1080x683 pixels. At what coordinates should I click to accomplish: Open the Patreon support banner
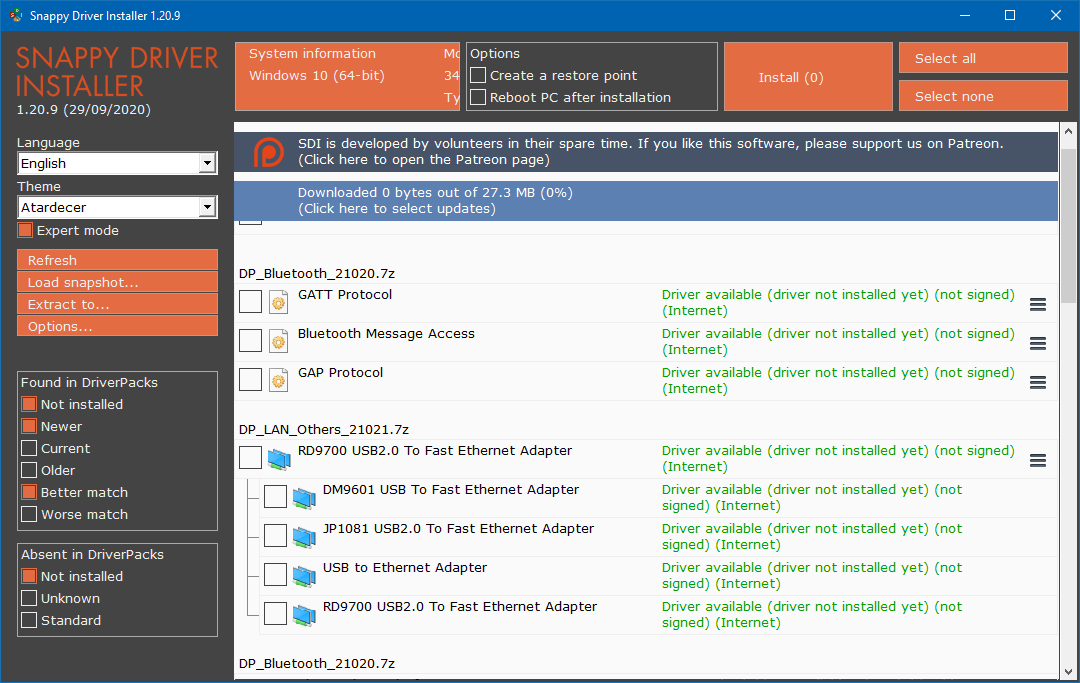pos(646,151)
